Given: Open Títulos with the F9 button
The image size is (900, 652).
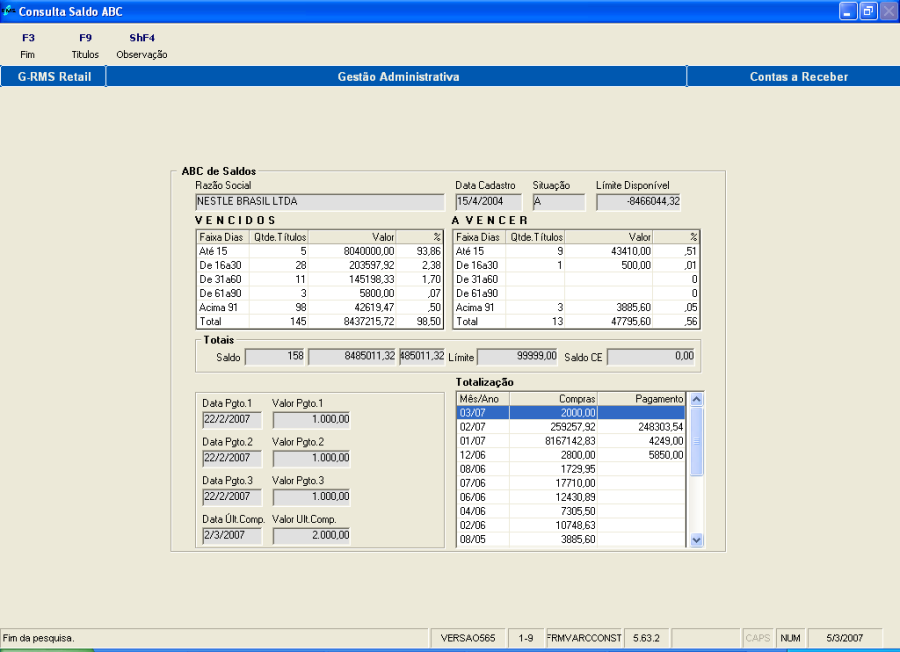Looking at the screenshot, I should tap(85, 46).
